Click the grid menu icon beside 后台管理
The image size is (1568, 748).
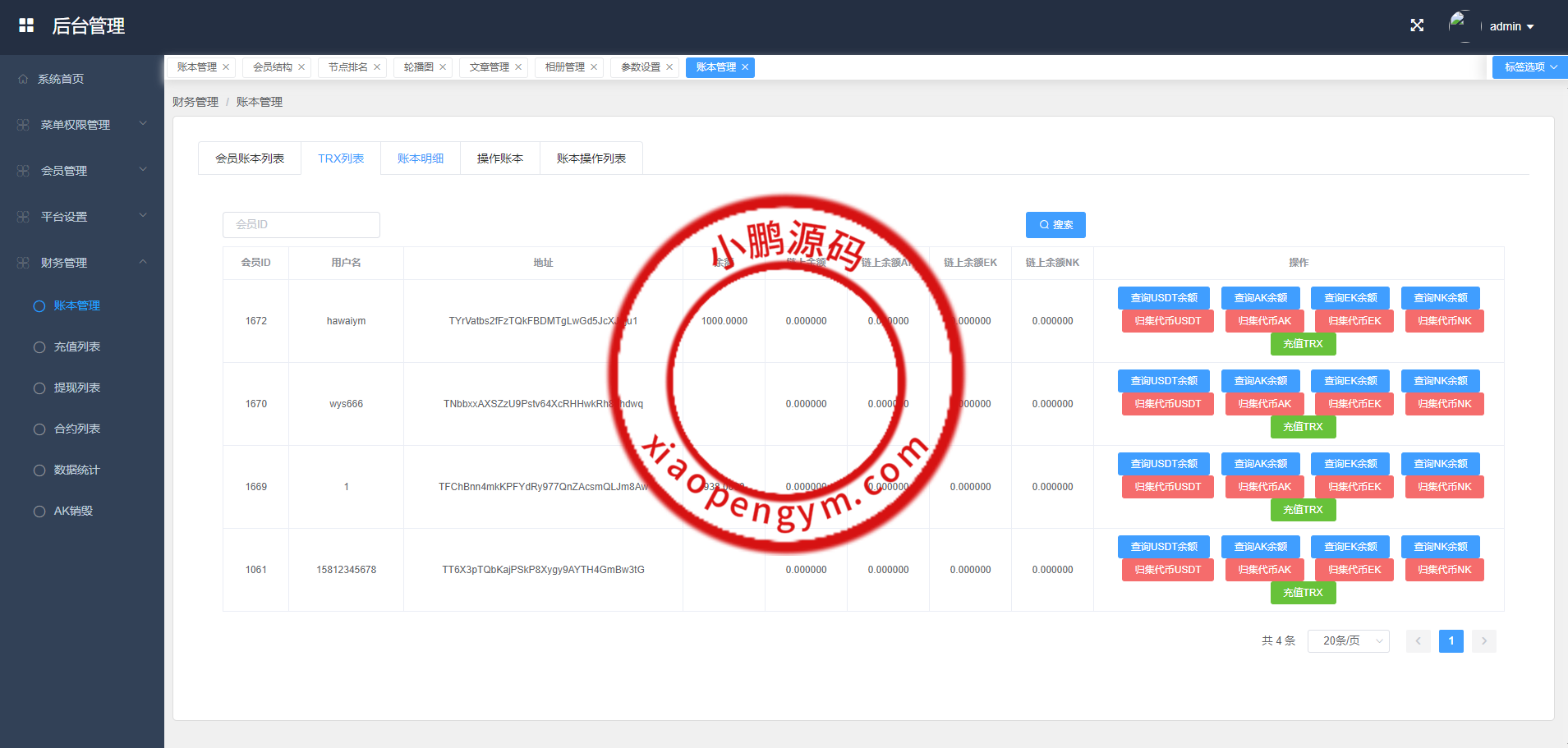point(26,25)
